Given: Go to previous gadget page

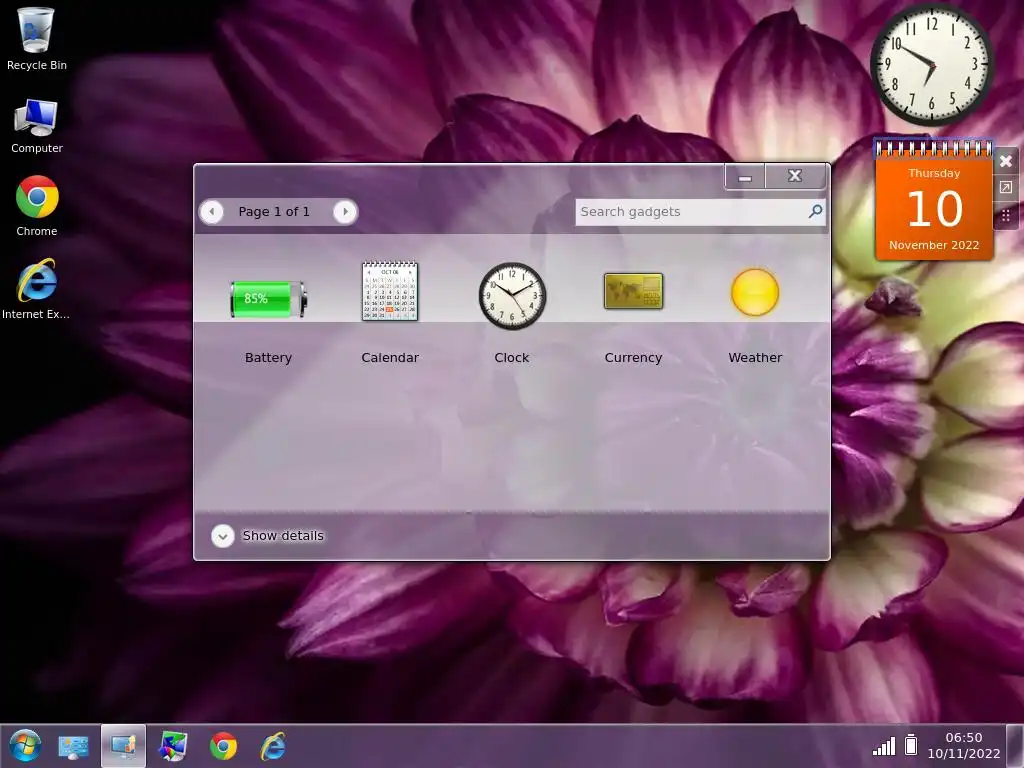Looking at the screenshot, I should coord(212,212).
